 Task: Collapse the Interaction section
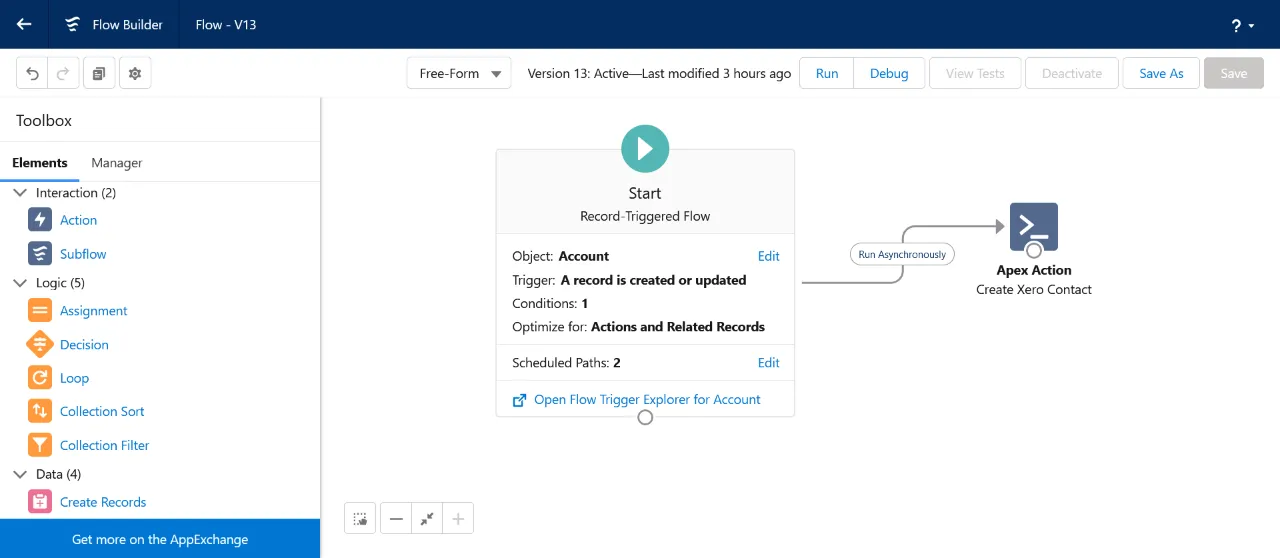pos(20,192)
